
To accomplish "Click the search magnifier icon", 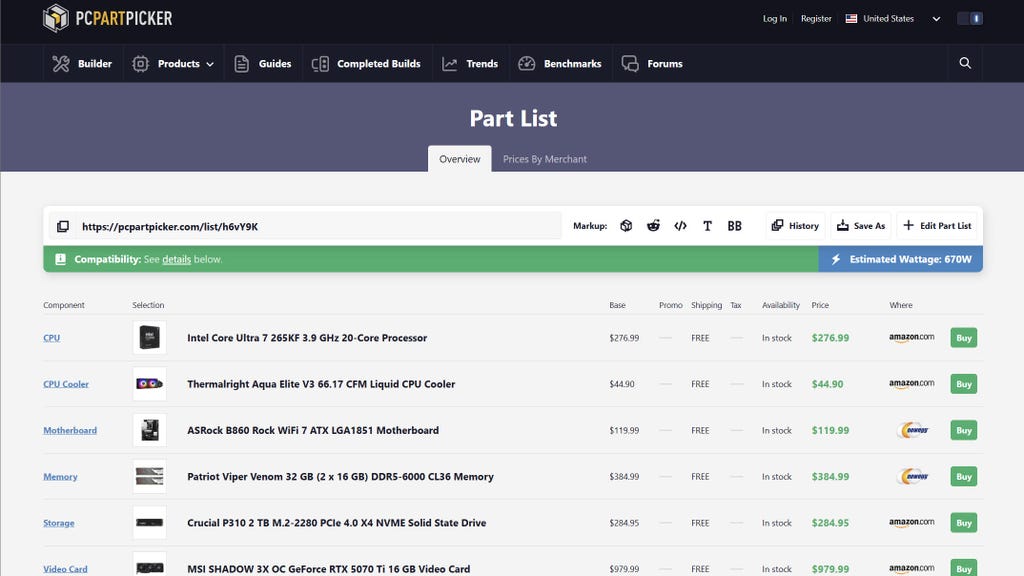I will (x=965, y=63).
